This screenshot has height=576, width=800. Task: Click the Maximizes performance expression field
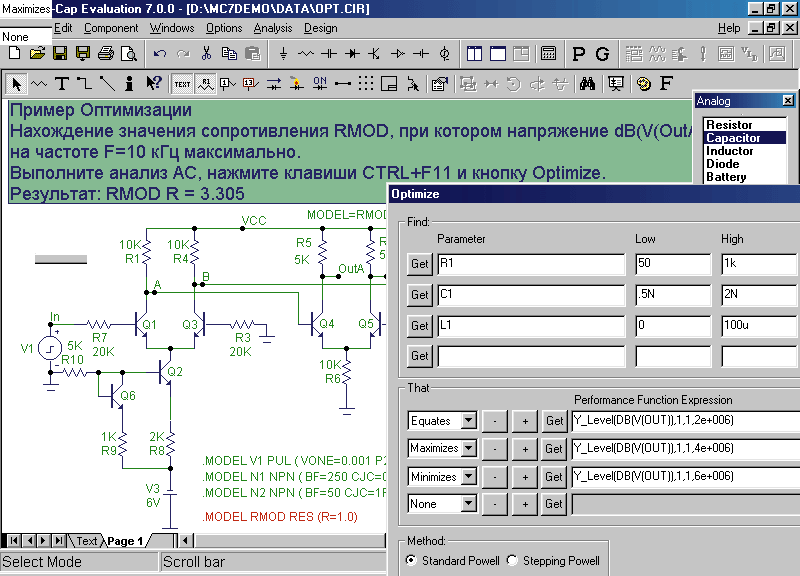[685, 448]
